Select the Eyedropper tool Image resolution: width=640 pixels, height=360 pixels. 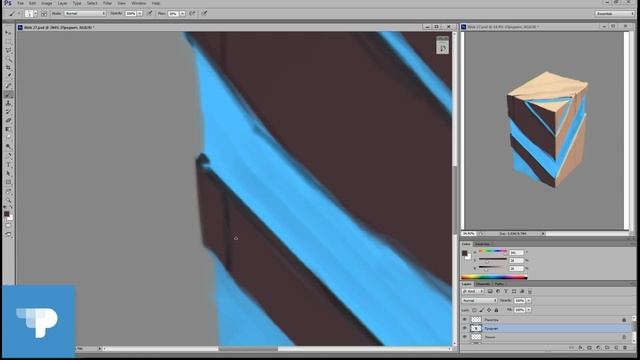pos(8,76)
